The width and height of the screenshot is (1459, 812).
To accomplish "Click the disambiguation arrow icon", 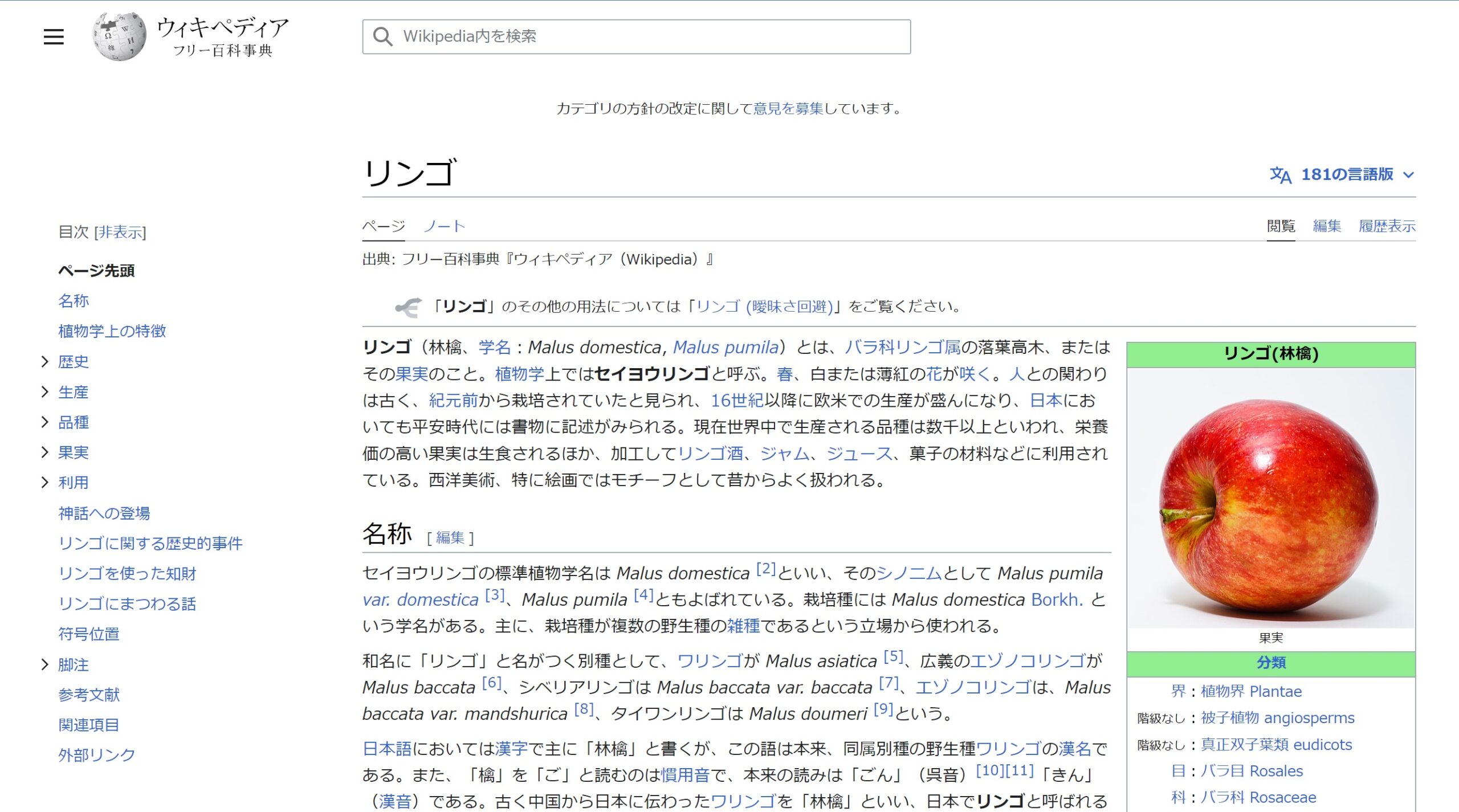I will click(409, 308).
